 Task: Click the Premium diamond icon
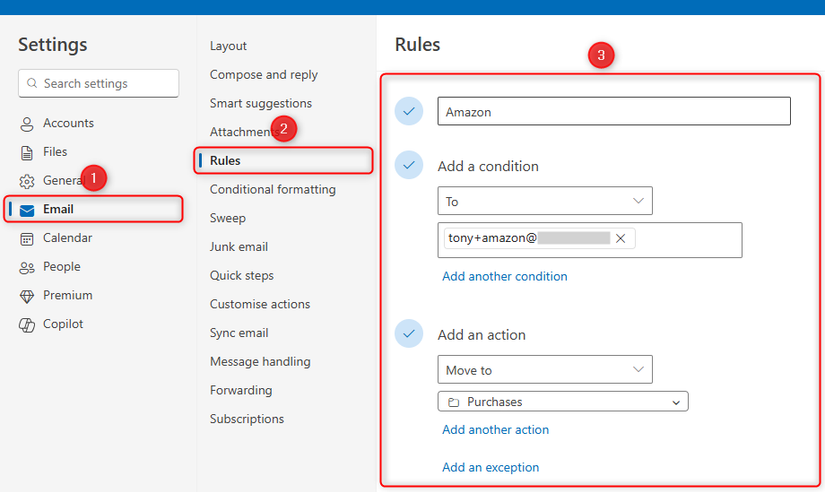click(27, 296)
